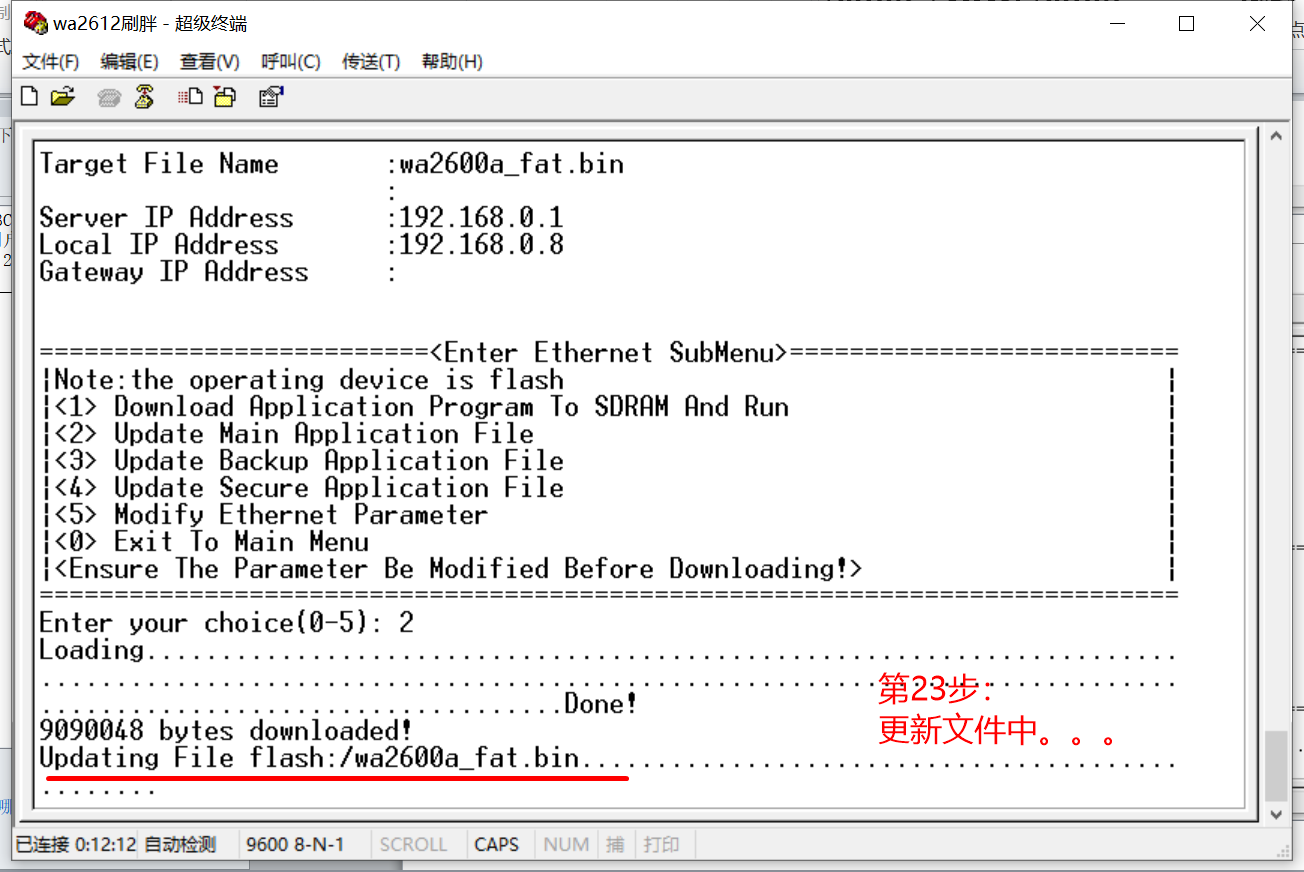Click the Open file toolbar icon
Image resolution: width=1304 pixels, height=872 pixels.
coord(63,97)
